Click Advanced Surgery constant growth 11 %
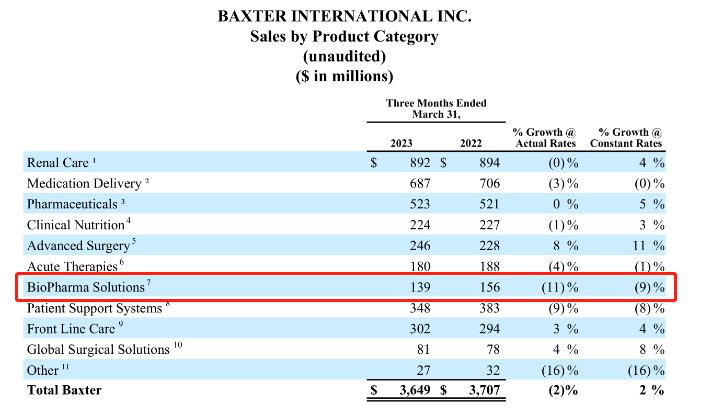The height and width of the screenshot is (410, 717). [x=648, y=246]
